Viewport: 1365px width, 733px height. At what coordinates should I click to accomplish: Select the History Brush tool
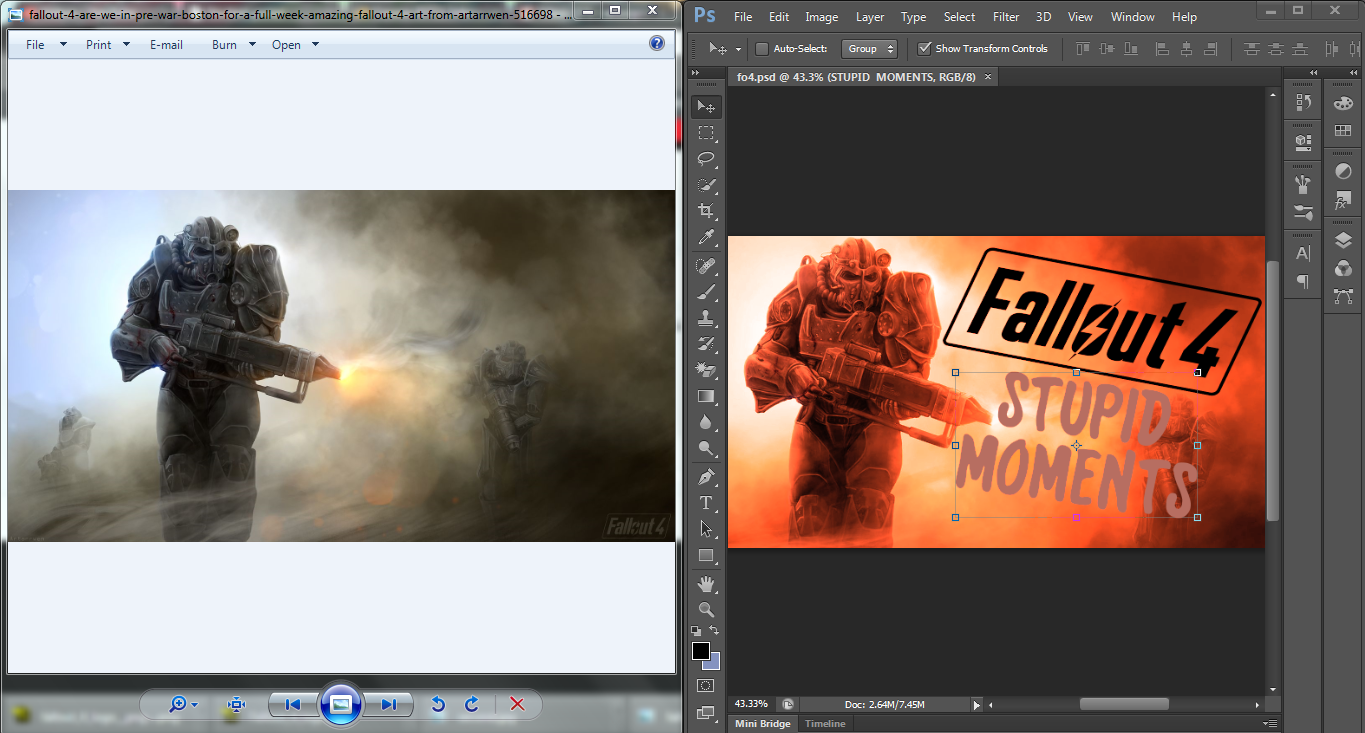tap(706, 344)
